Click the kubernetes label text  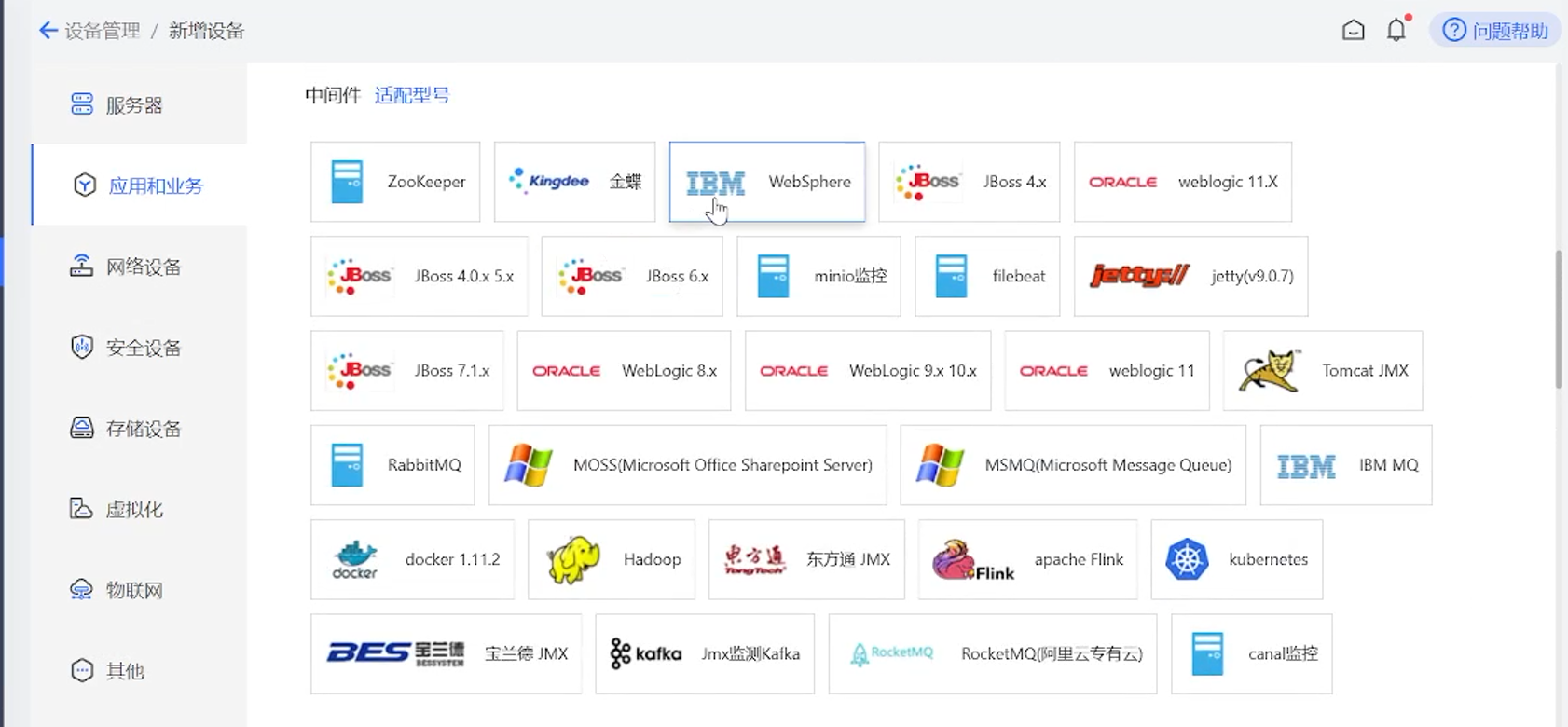coord(1268,559)
